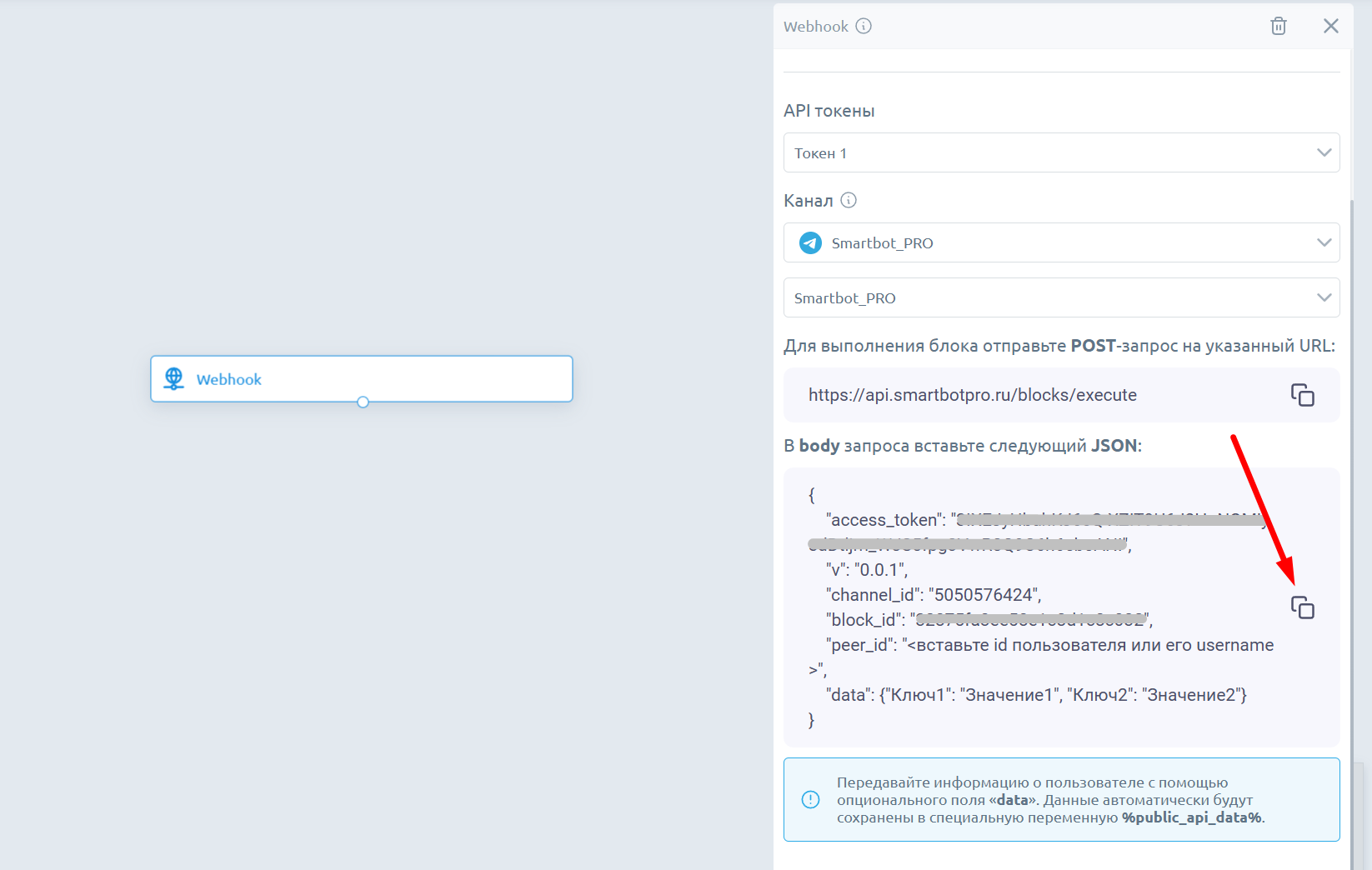The width and height of the screenshot is (1372, 870).
Task: Click the output connector dot under Webhook block
Action: pos(363,402)
